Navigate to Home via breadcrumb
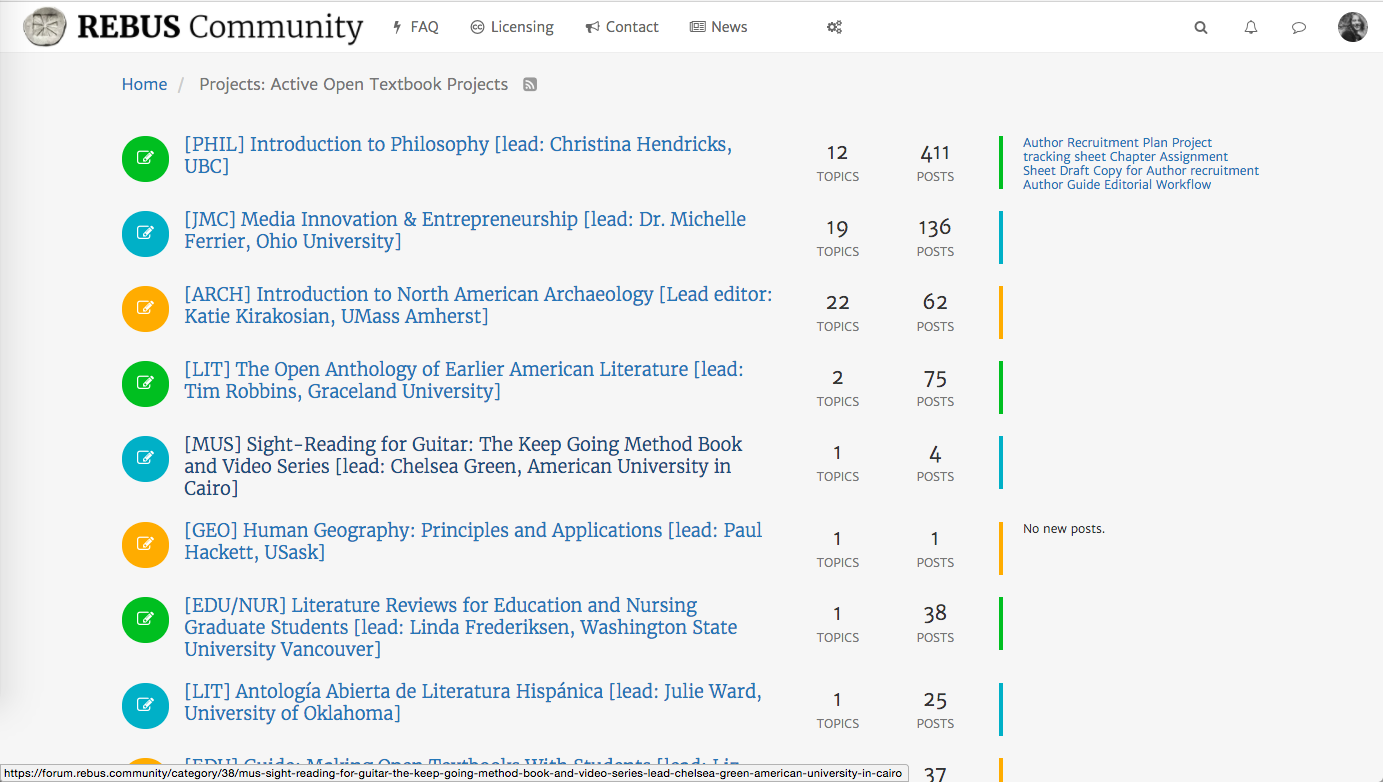1383x782 pixels. [144, 84]
